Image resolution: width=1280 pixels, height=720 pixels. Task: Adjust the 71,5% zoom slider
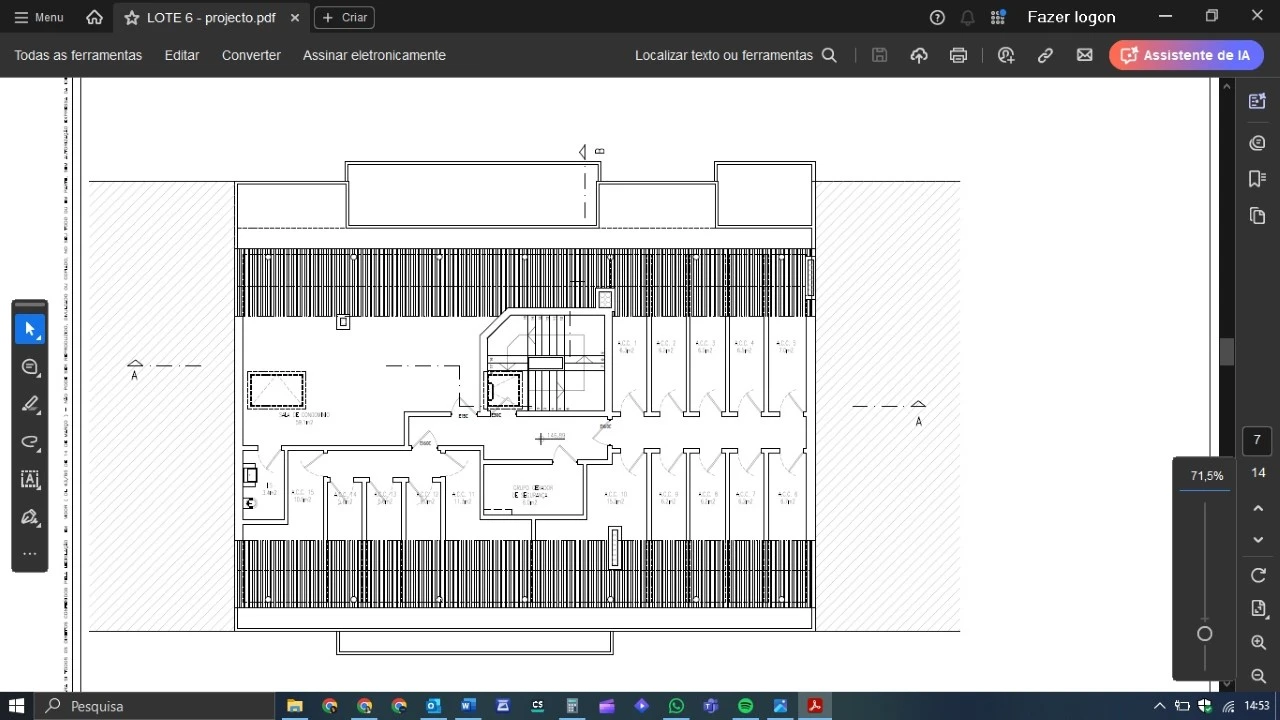click(x=1204, y=634)
